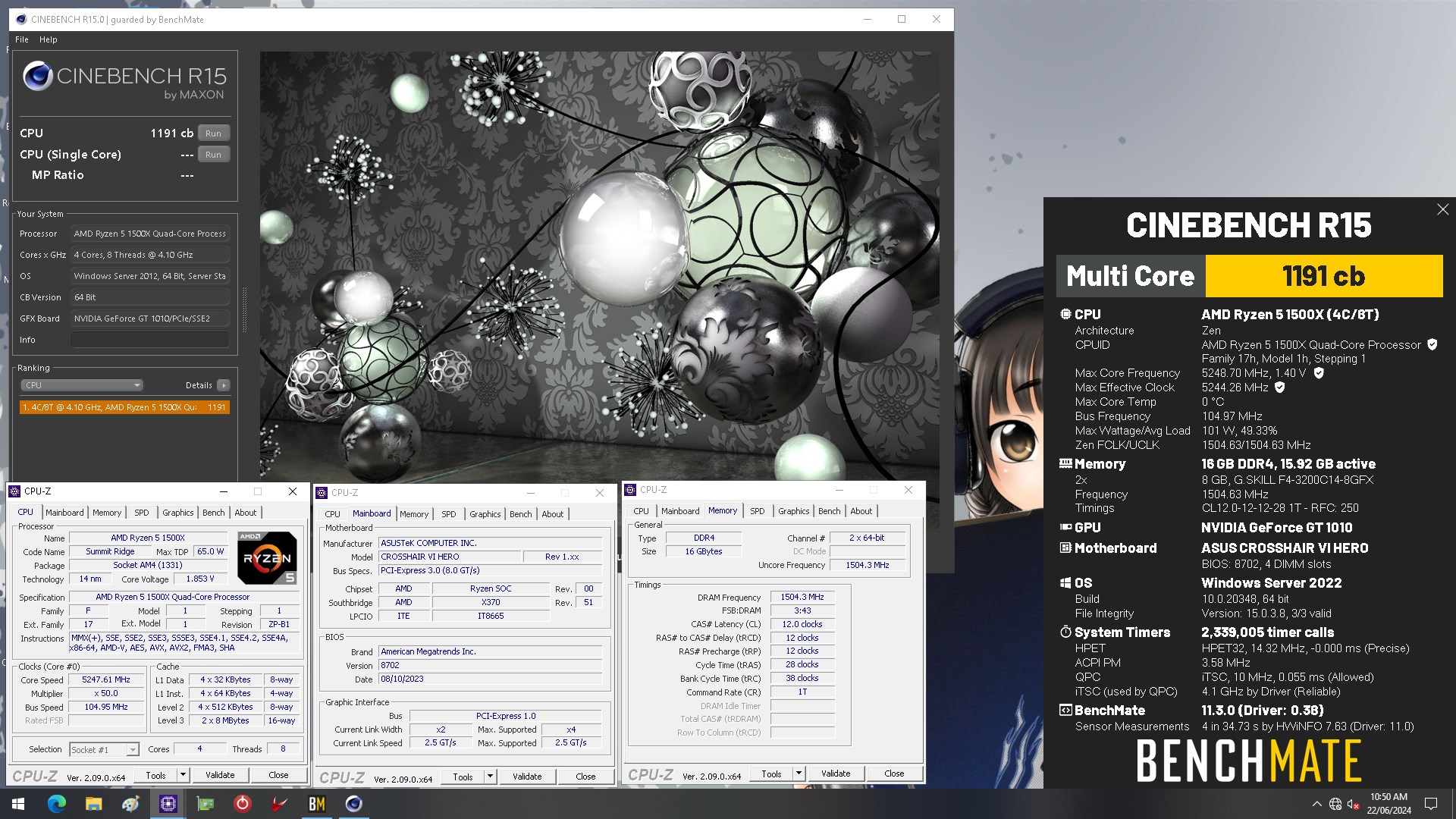
Task: Open Windows Start menu
Action: click(18, 804)
